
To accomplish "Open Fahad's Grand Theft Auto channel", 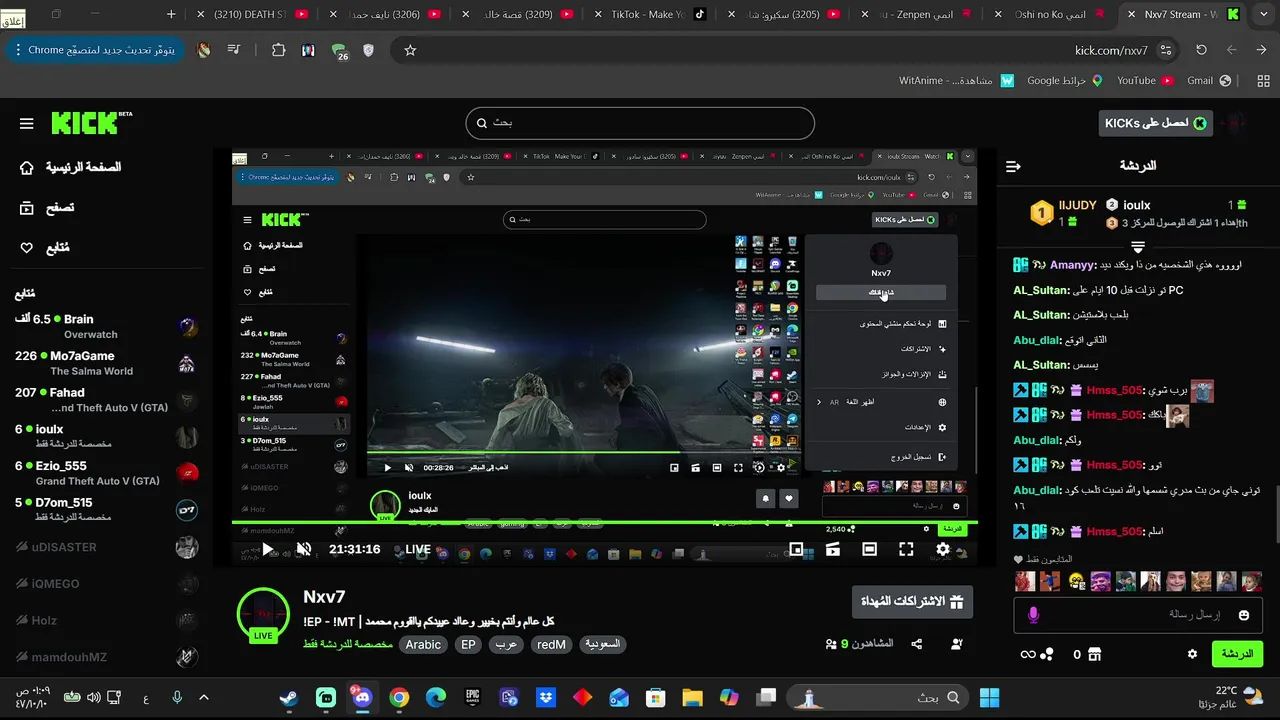I will click(x=106, y=400).
